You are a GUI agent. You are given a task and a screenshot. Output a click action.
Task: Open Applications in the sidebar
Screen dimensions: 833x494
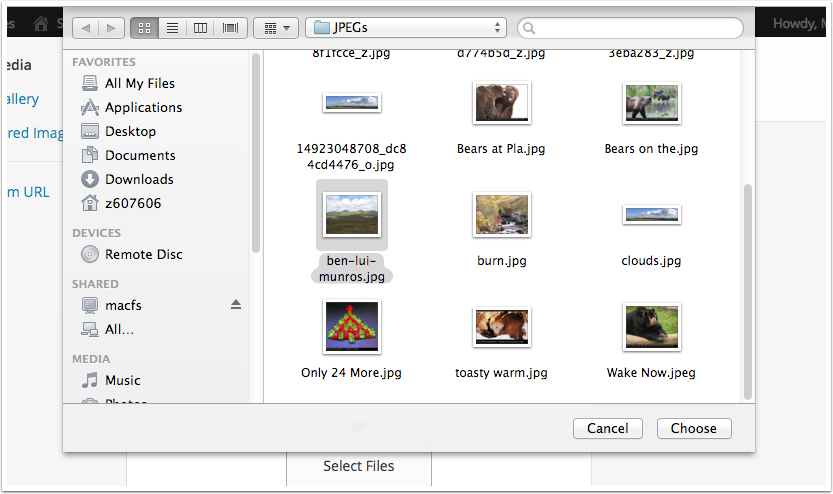click(143, 107)
